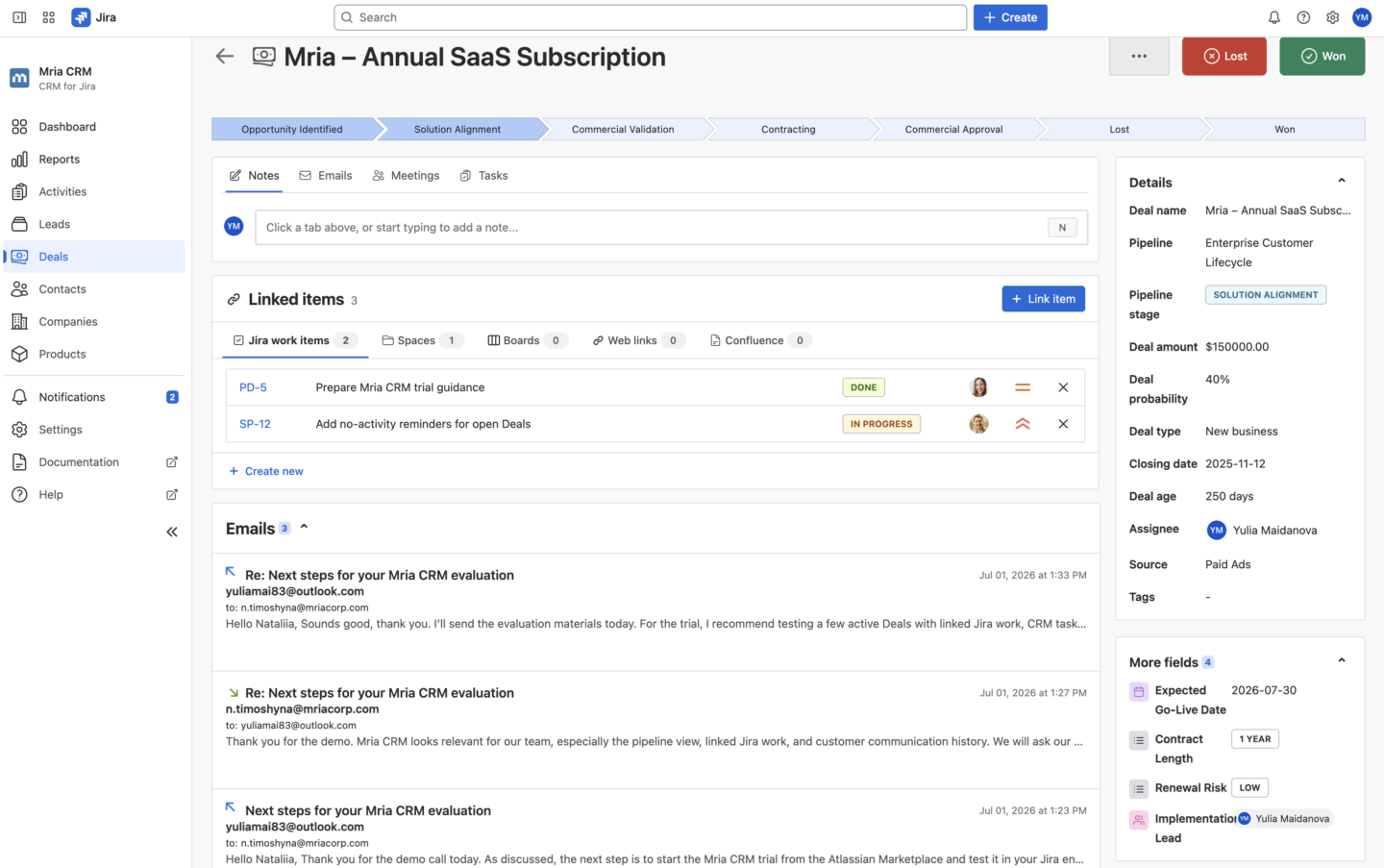Click Create new under linked items
The height and width of the screenshot is (868, 1384).
[266, 471]
